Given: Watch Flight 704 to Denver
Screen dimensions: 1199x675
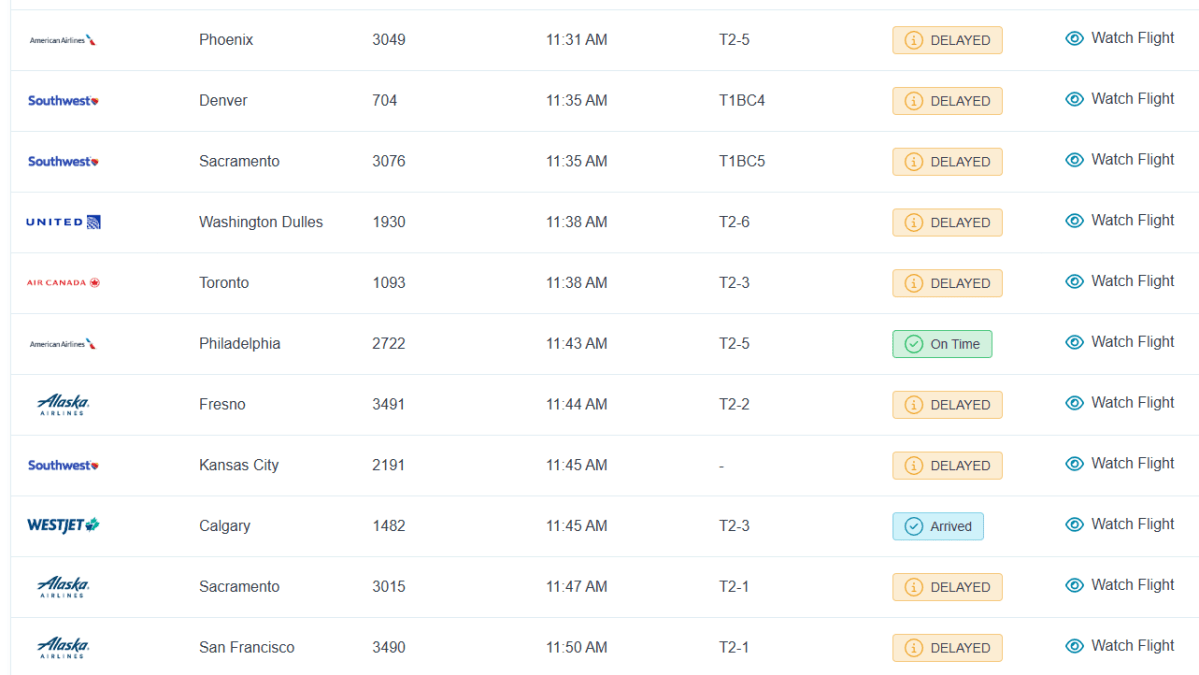Looking at the screenshot, I should [x=1119, y=99].
